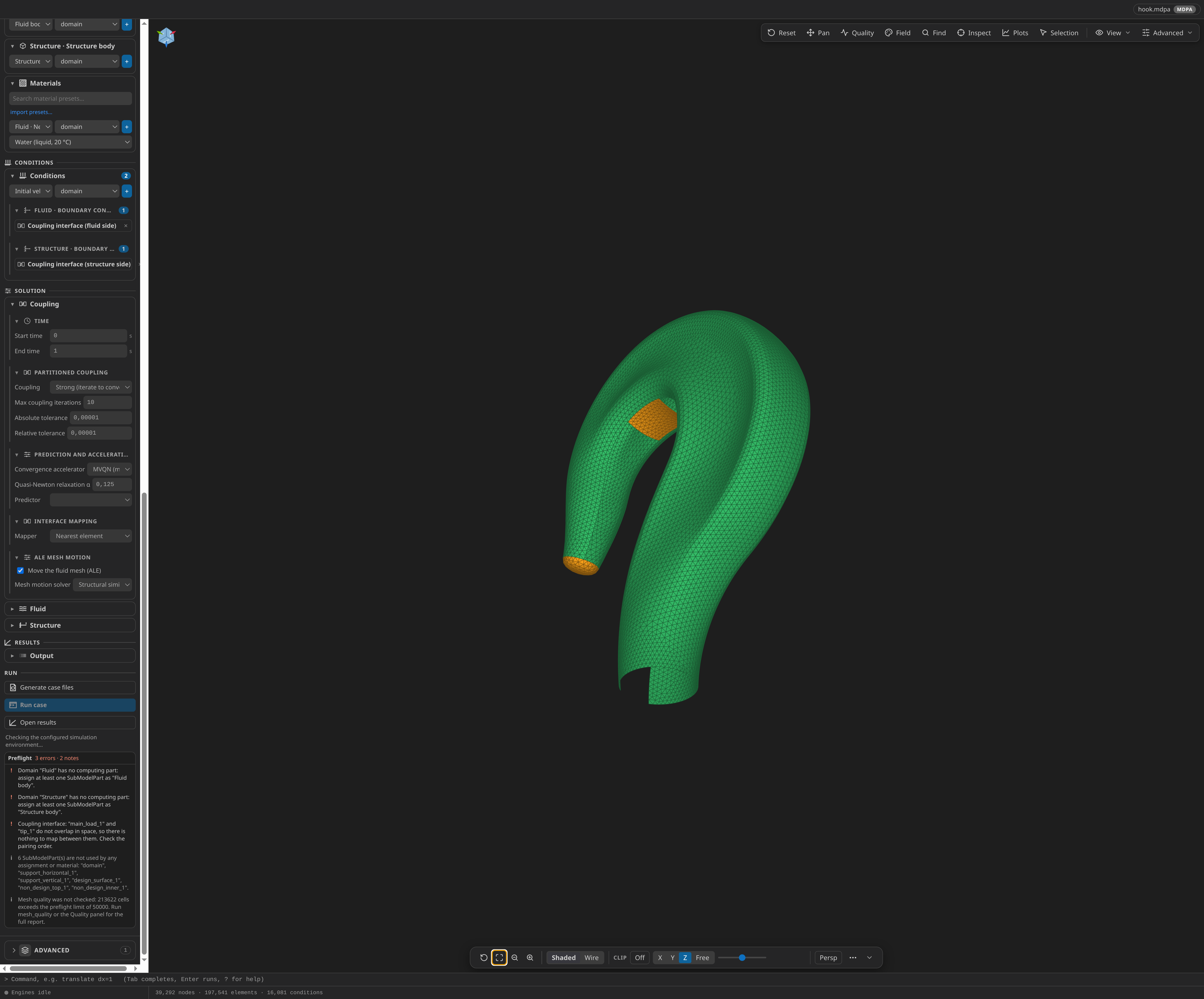Open the Quality panel

point(857,33)
